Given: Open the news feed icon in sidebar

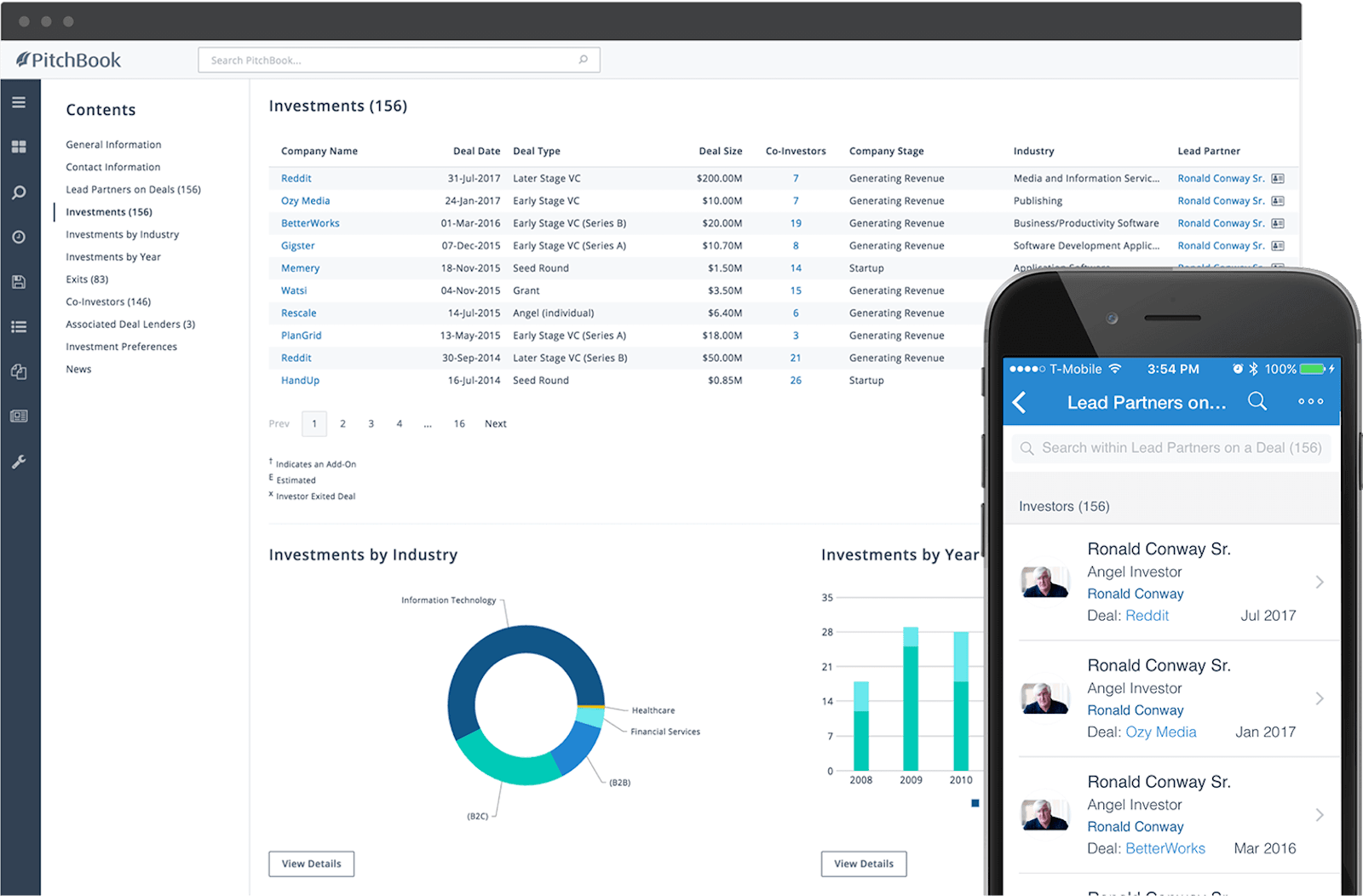Looking at the screenshot, I should [x=19, y=416].
